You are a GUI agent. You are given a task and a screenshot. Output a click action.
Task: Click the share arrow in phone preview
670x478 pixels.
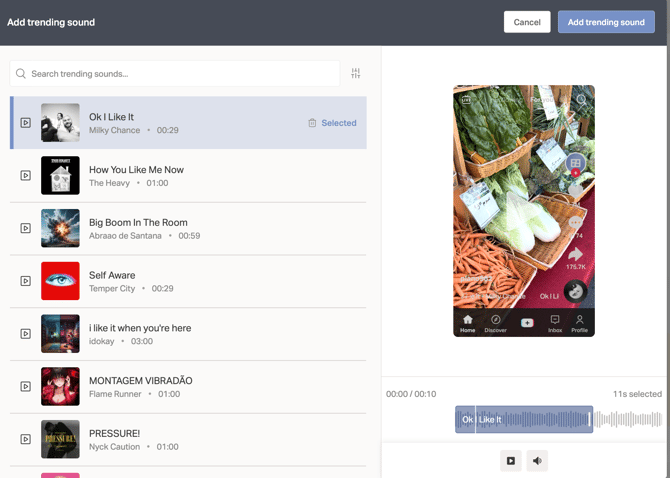[x=576, y=254]
